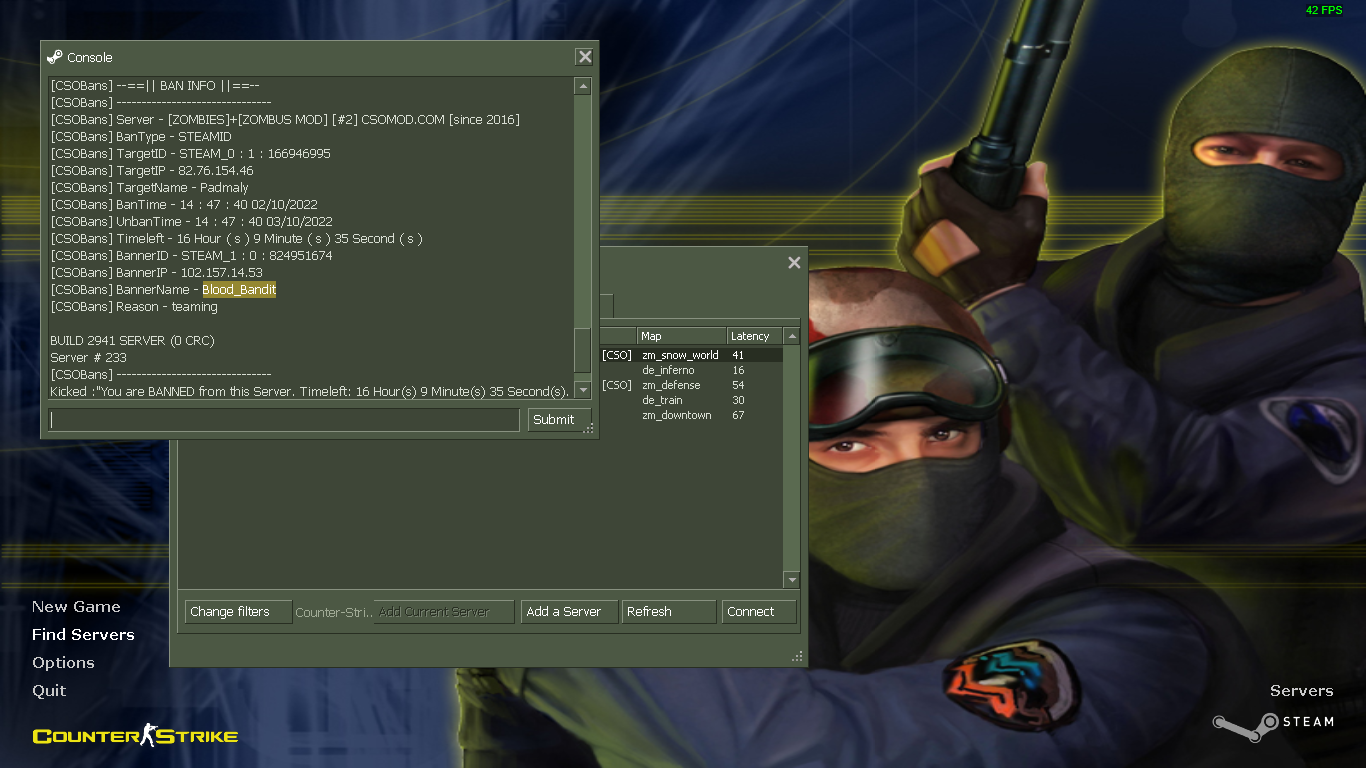Open the Change filters panel

[x=238, y=612]
